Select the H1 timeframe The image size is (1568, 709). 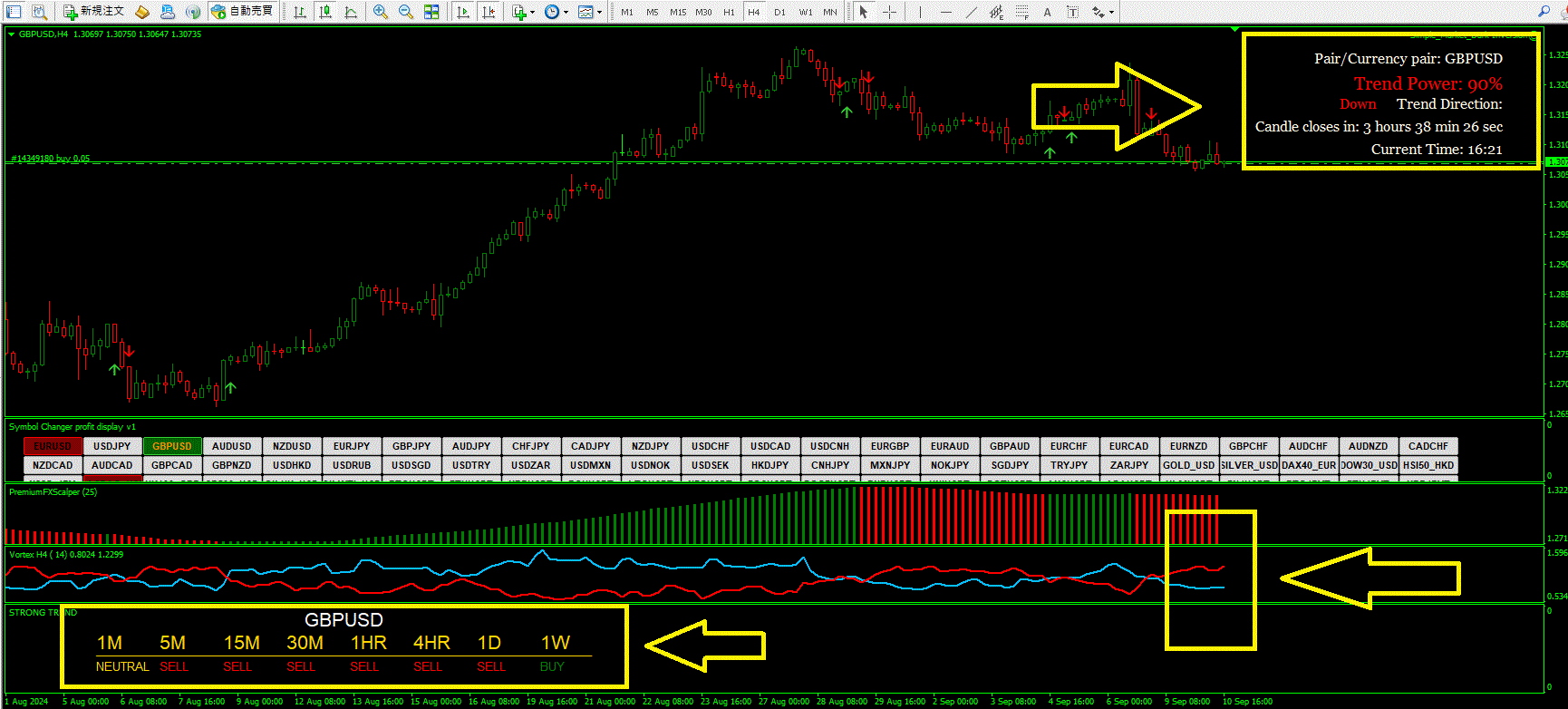click(729, 12)
